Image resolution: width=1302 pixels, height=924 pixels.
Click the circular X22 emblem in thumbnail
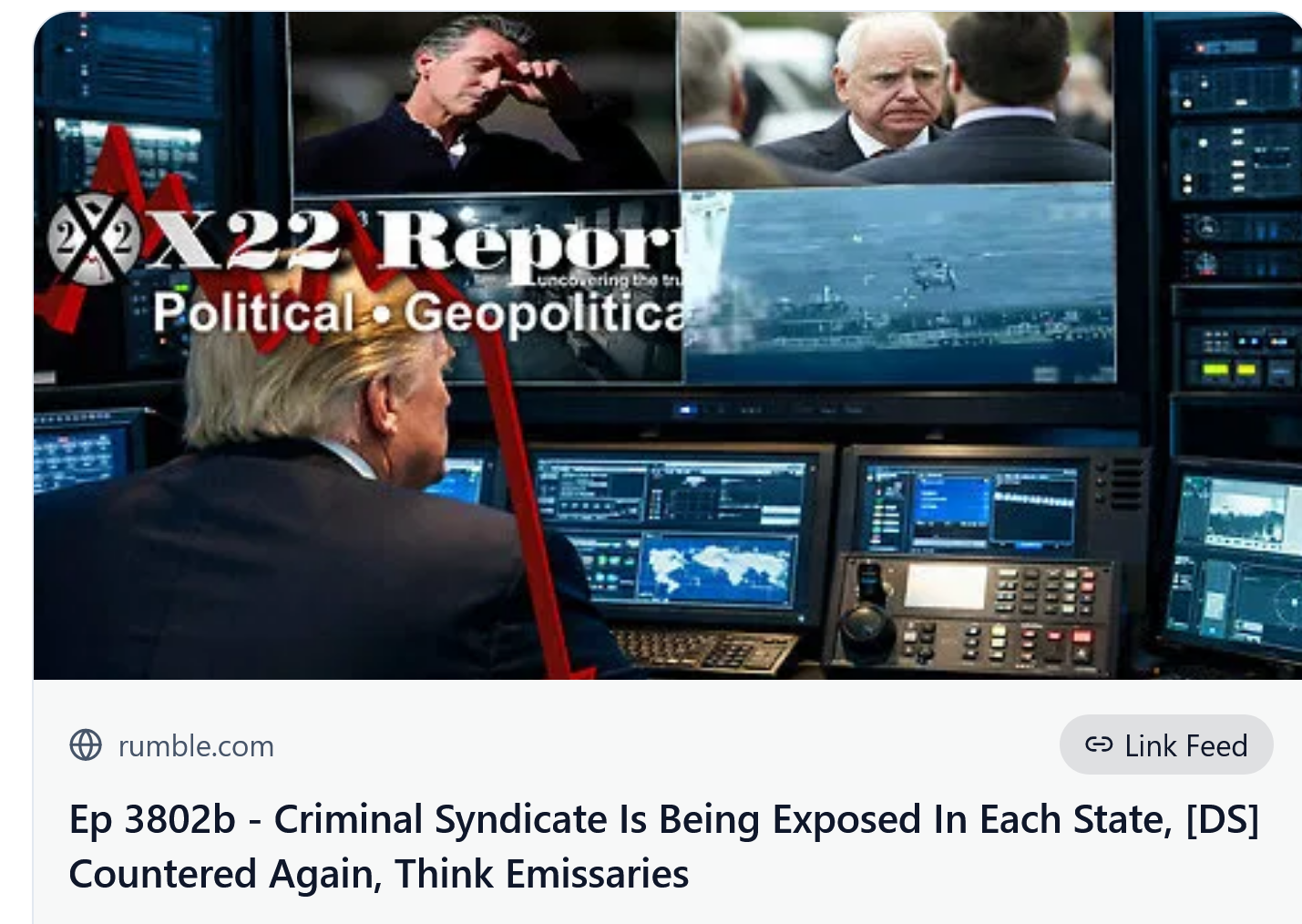[x=95, y=239]
